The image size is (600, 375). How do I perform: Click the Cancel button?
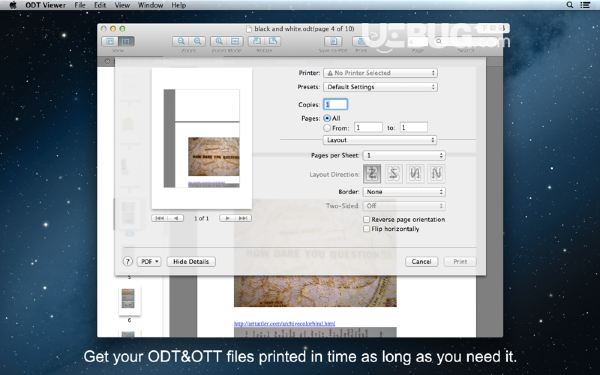tap(421, 261)
